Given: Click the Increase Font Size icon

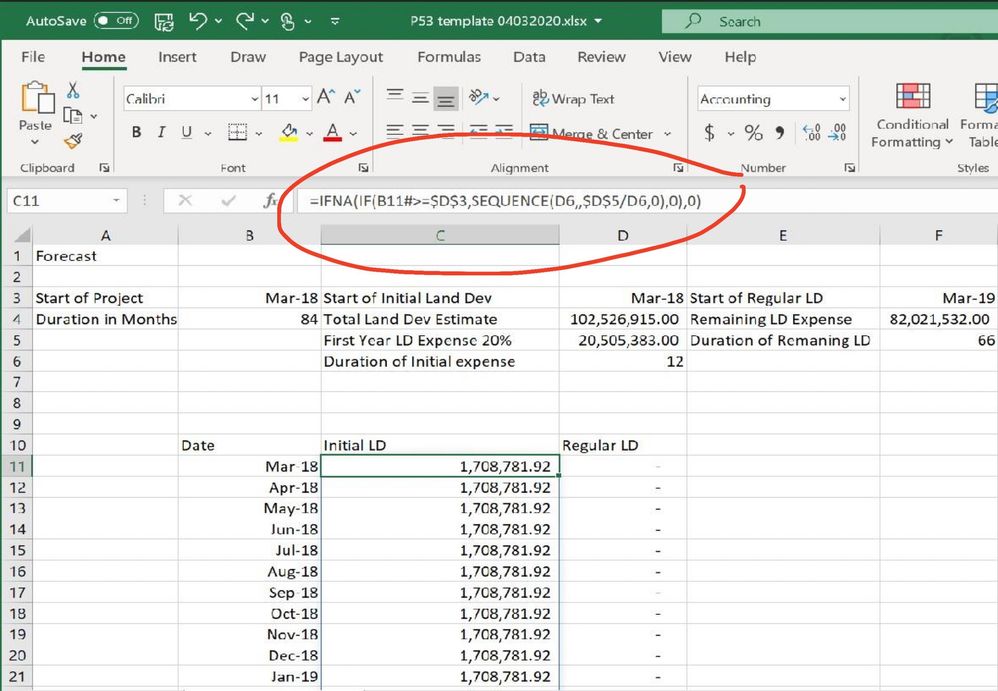Looking at the screenshot, I should point(325,98).
